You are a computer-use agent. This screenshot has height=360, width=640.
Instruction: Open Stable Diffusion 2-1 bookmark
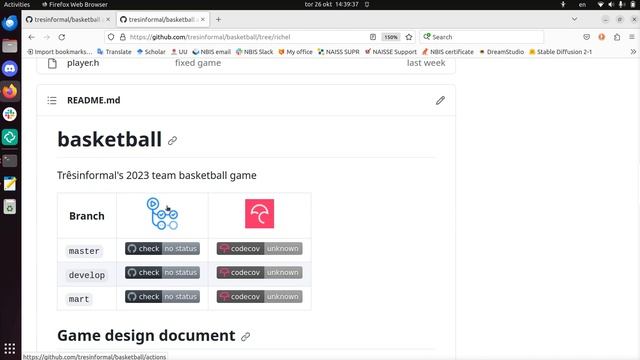click(560, 52)
